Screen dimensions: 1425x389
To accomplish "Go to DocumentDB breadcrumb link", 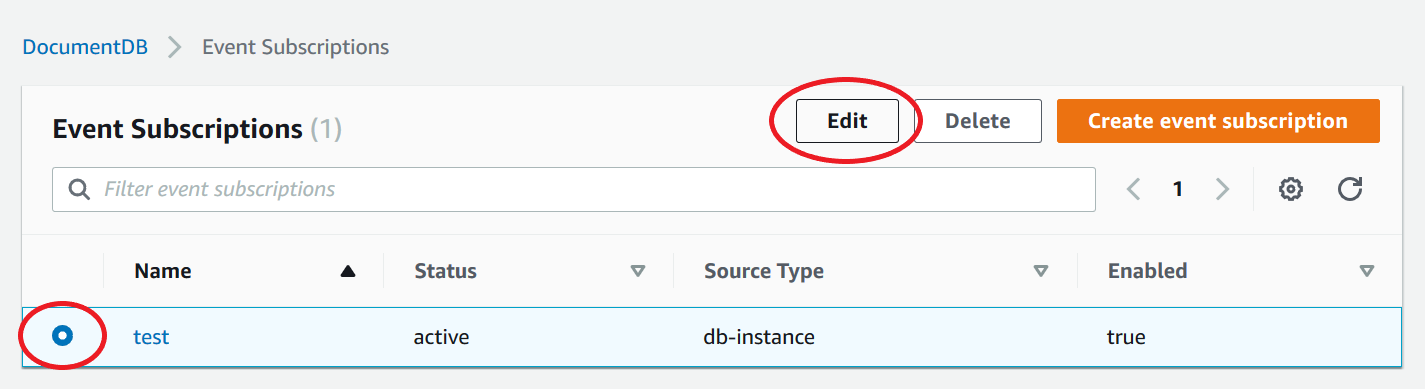I will point(85,47).
